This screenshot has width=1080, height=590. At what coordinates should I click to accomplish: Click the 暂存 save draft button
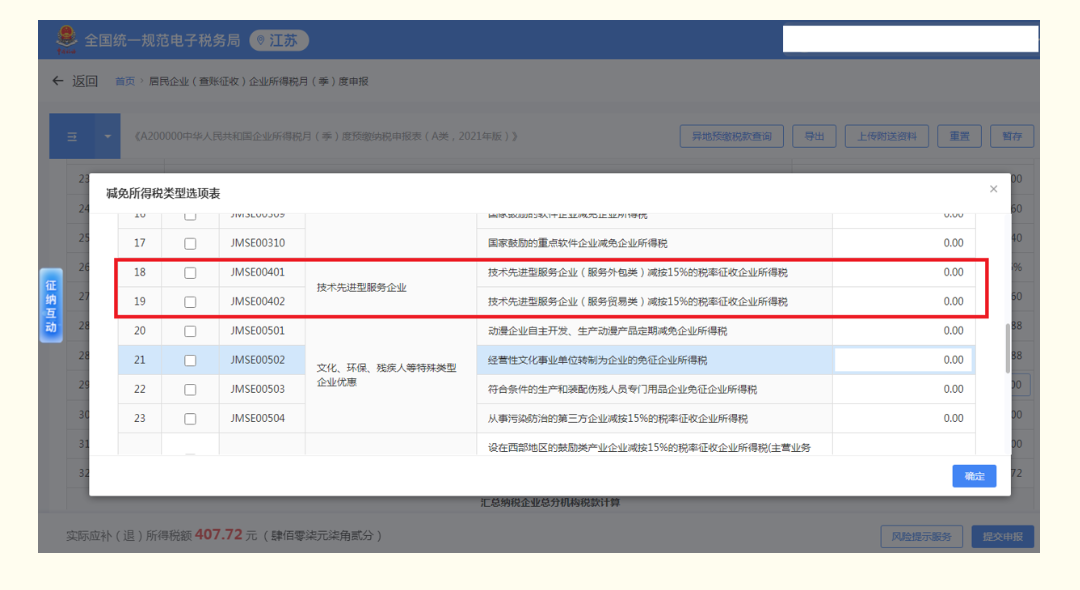1012,136
